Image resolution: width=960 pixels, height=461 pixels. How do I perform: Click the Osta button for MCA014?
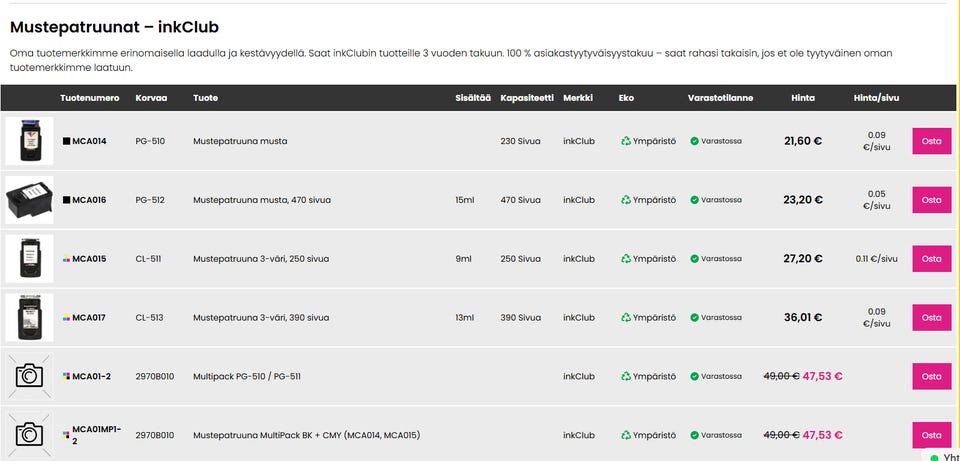pyautogui.click(x=931, y=141)
